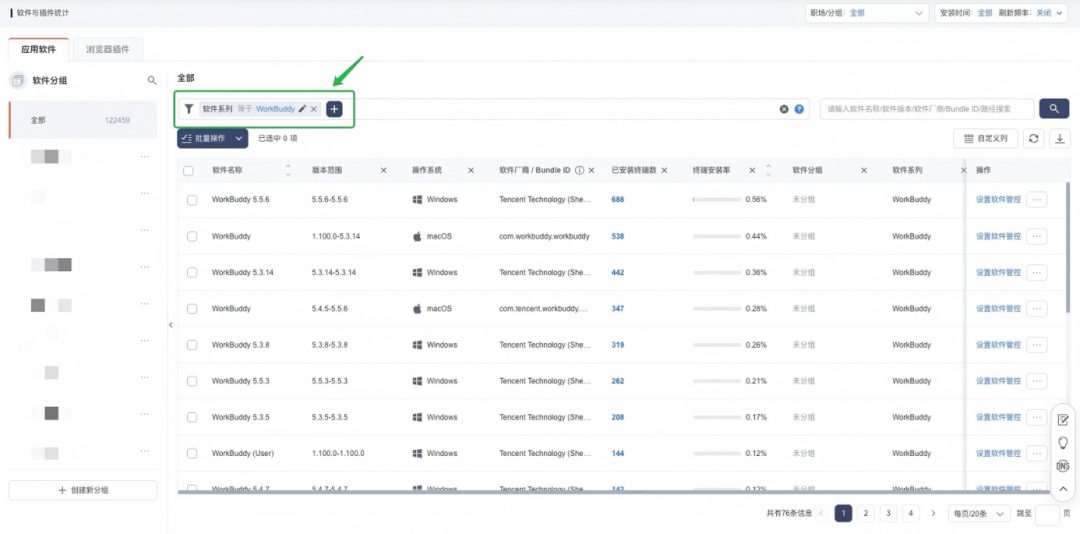Open the 职场/分组 dropdown
Screen dimensions: 1080x534
[868, 13]
